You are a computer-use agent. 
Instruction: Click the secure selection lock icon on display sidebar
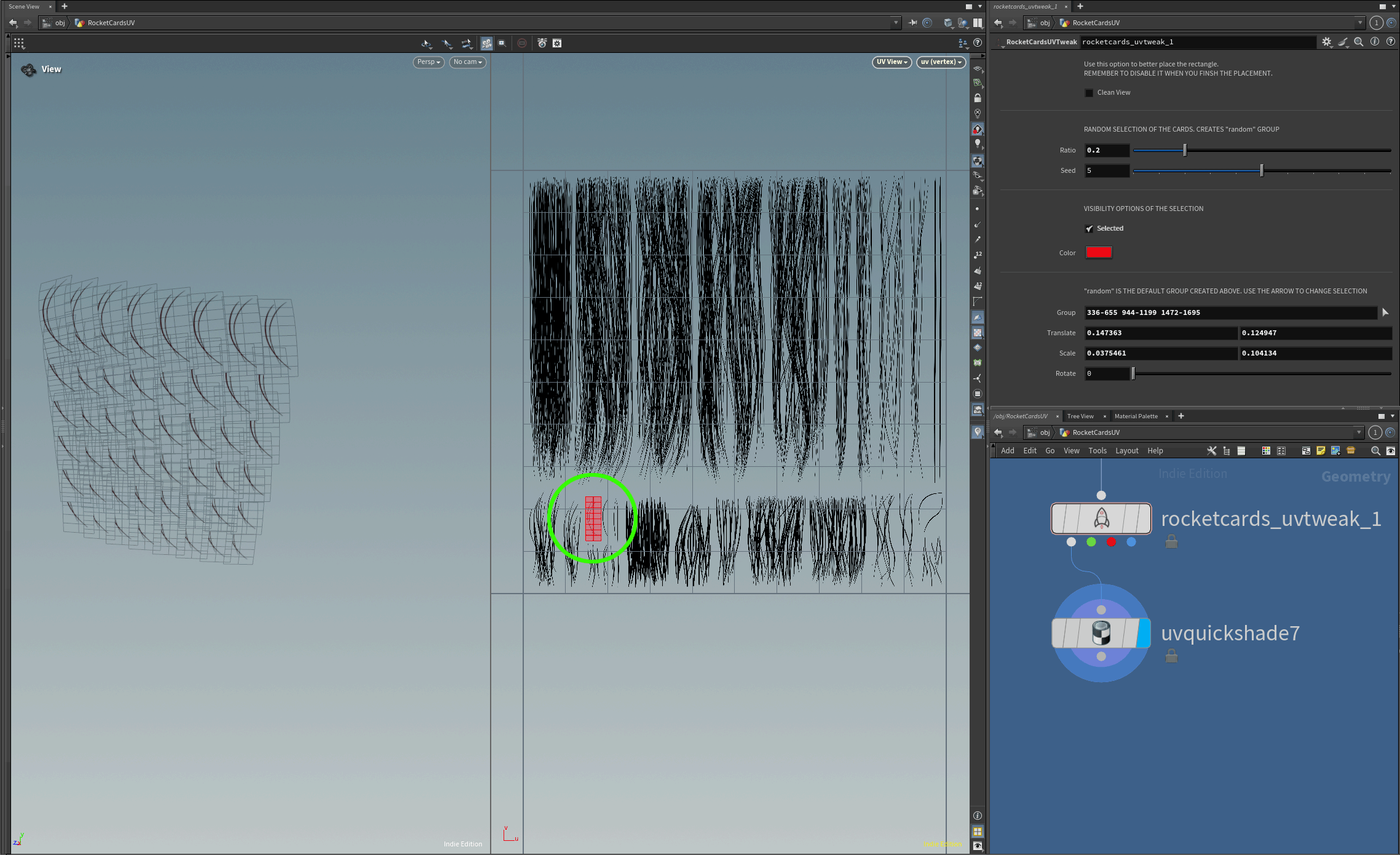(x=978, y=98)
